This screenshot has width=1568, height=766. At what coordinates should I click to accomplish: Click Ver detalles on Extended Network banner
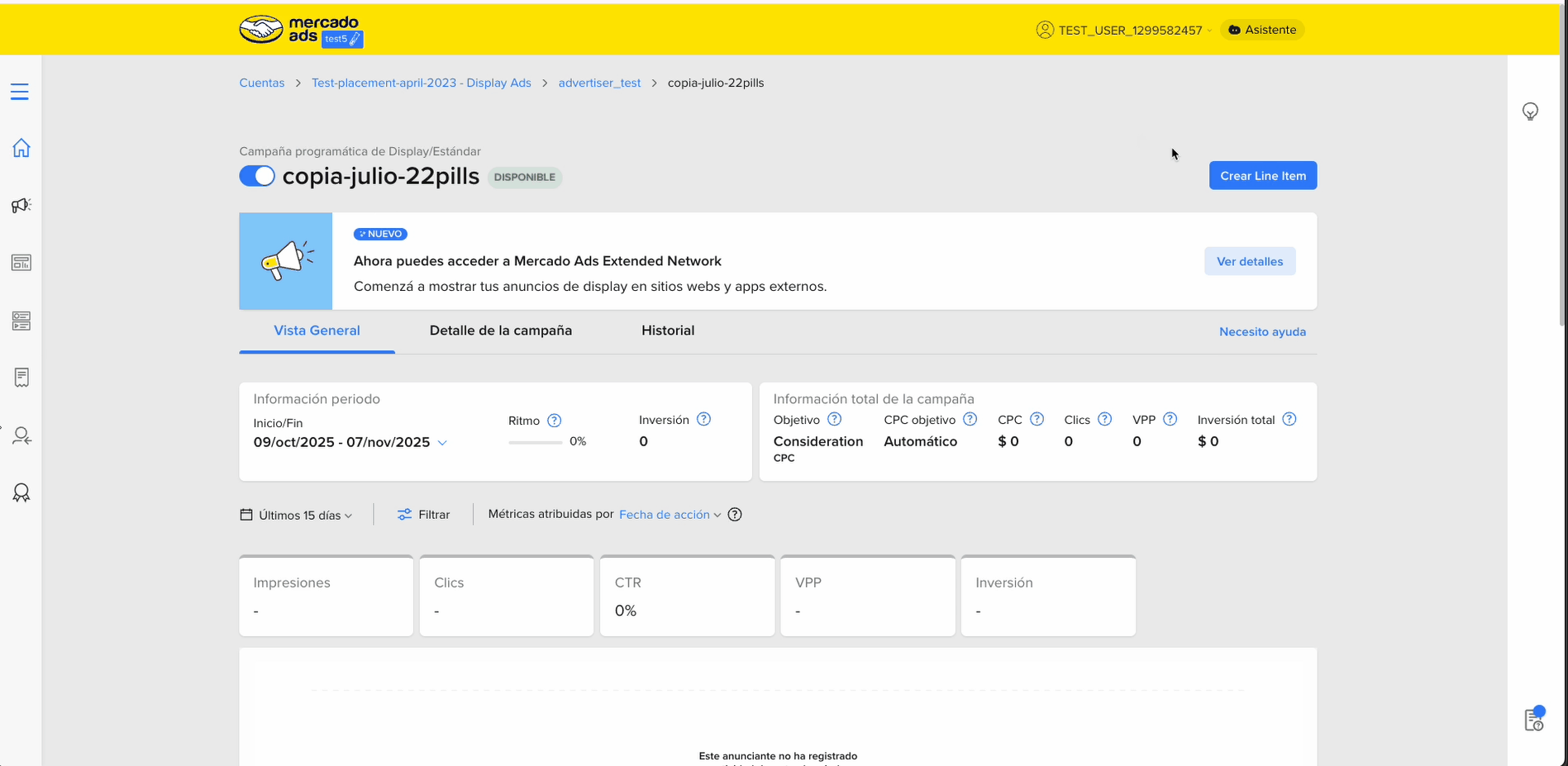(1250, 261)
